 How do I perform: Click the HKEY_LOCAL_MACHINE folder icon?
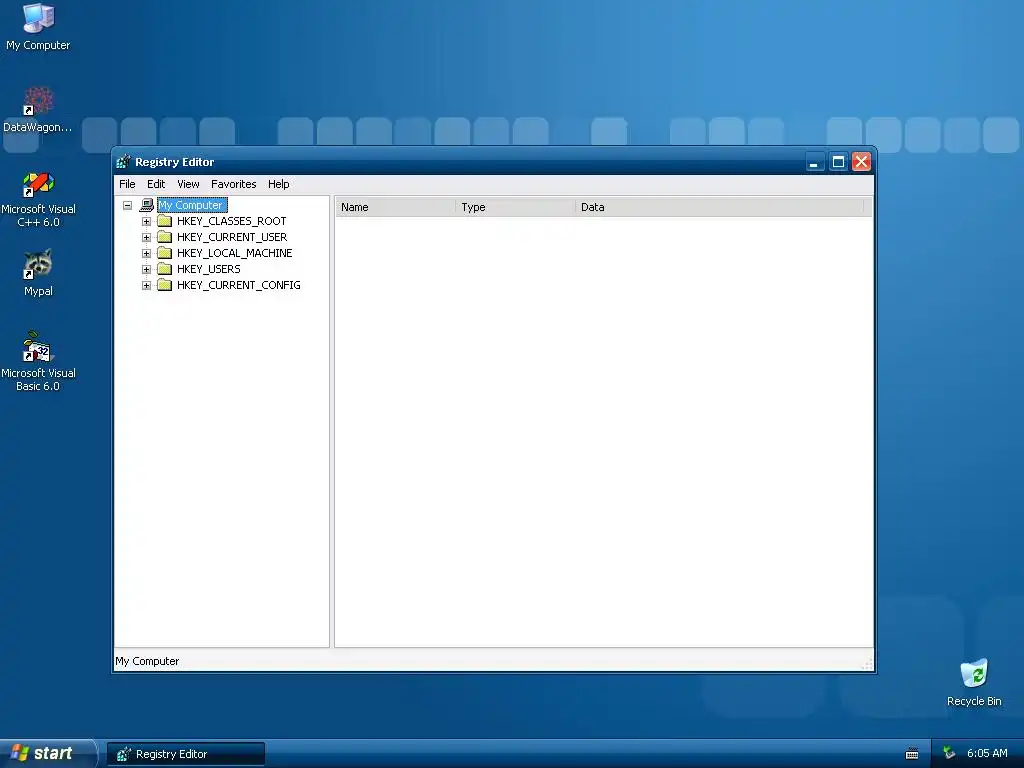[x=165, y=253]
